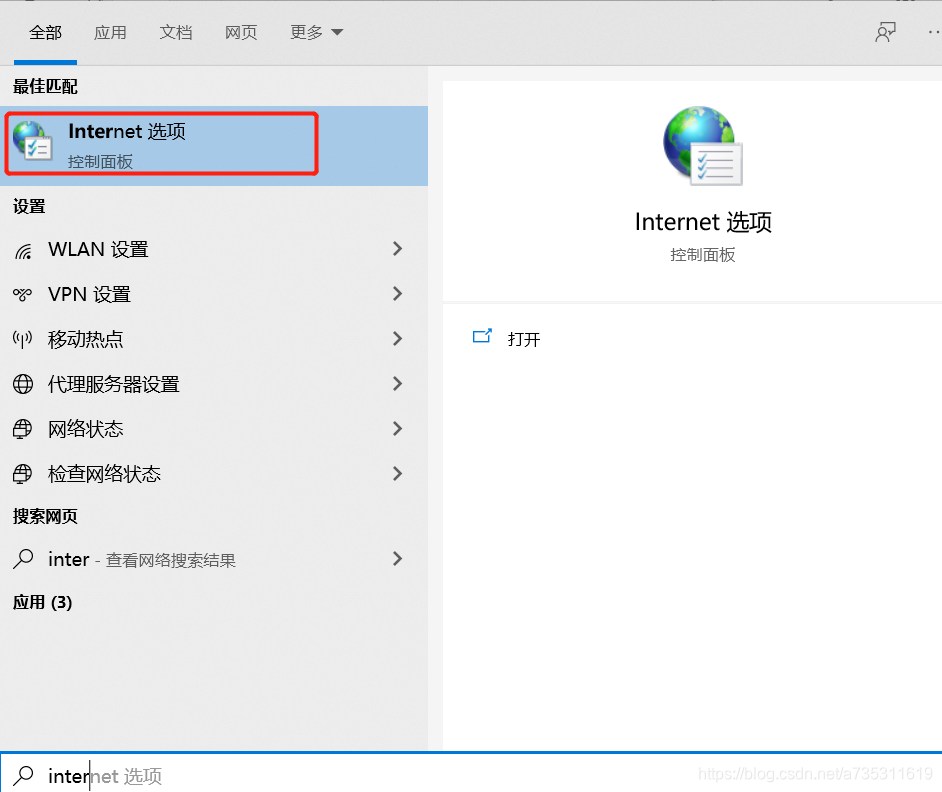Click the icon beside 检查网络状态
This screenshot has width=942, height=792.
click(x=23, y=474)
